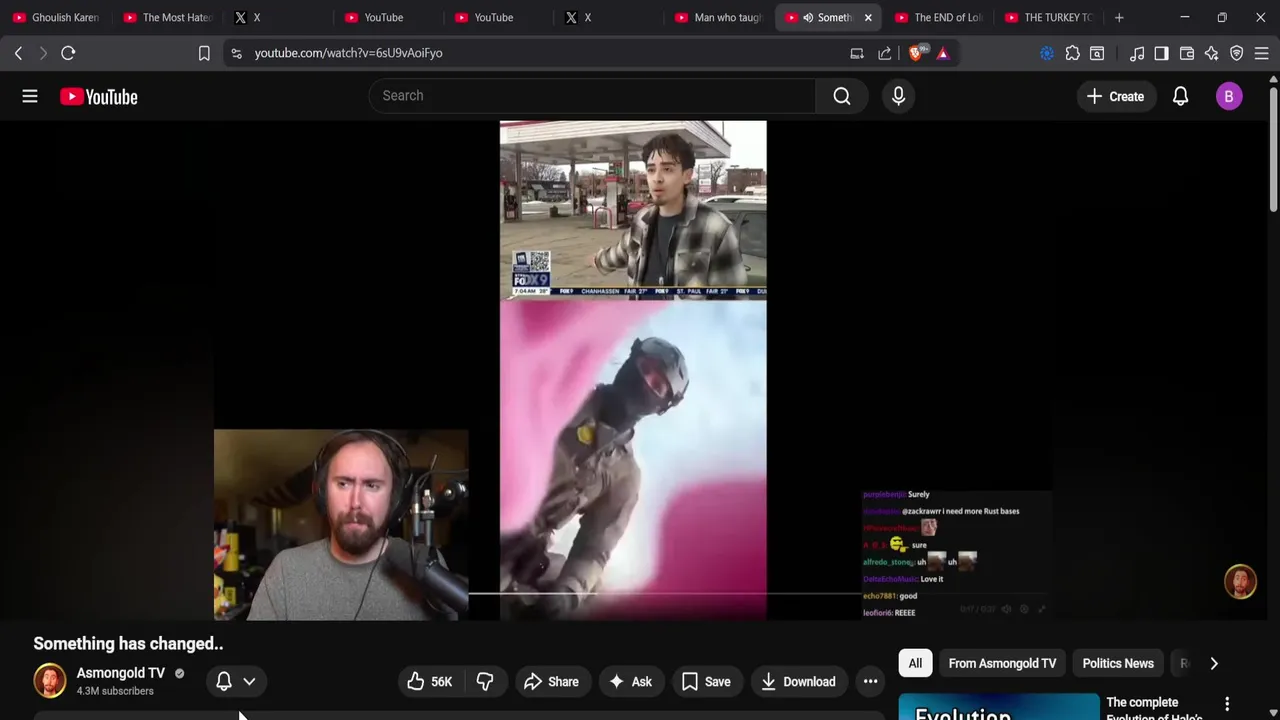Focus the YouTube Search input field
1280x720 pixels.
(593, 96)
